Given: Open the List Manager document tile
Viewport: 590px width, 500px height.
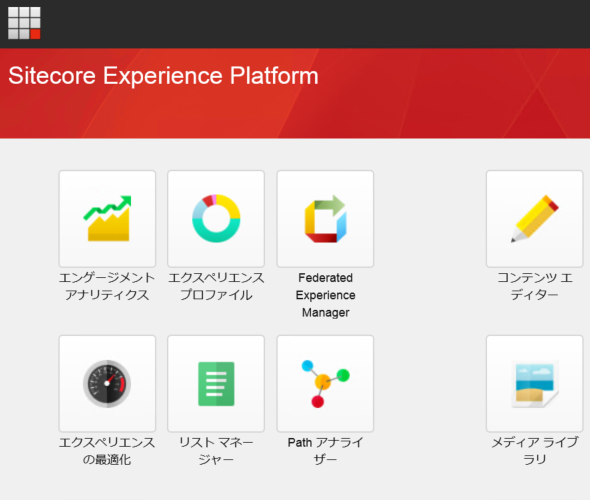Looking at the screenshot, I should click(x=216, y=383).
